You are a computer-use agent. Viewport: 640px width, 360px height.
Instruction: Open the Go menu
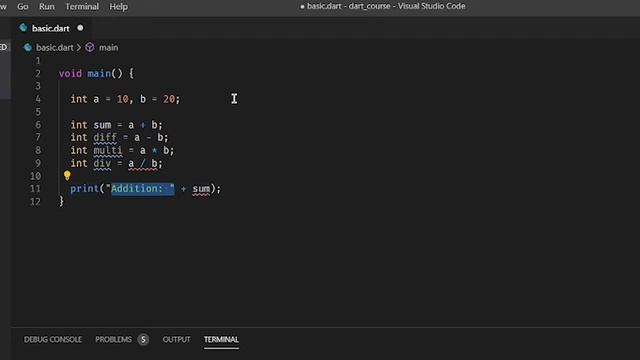coord(23,7)
